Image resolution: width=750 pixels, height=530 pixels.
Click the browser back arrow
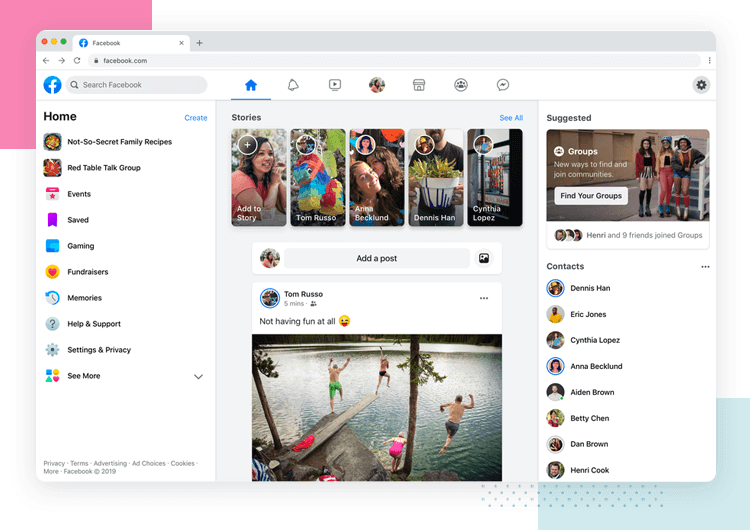46,61
